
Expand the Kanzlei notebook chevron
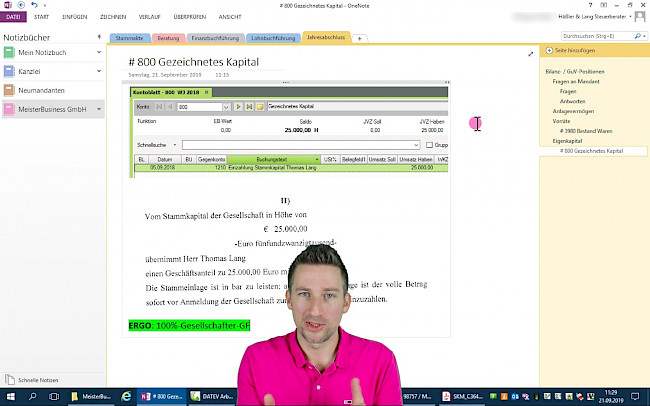[x=97, y=70]
